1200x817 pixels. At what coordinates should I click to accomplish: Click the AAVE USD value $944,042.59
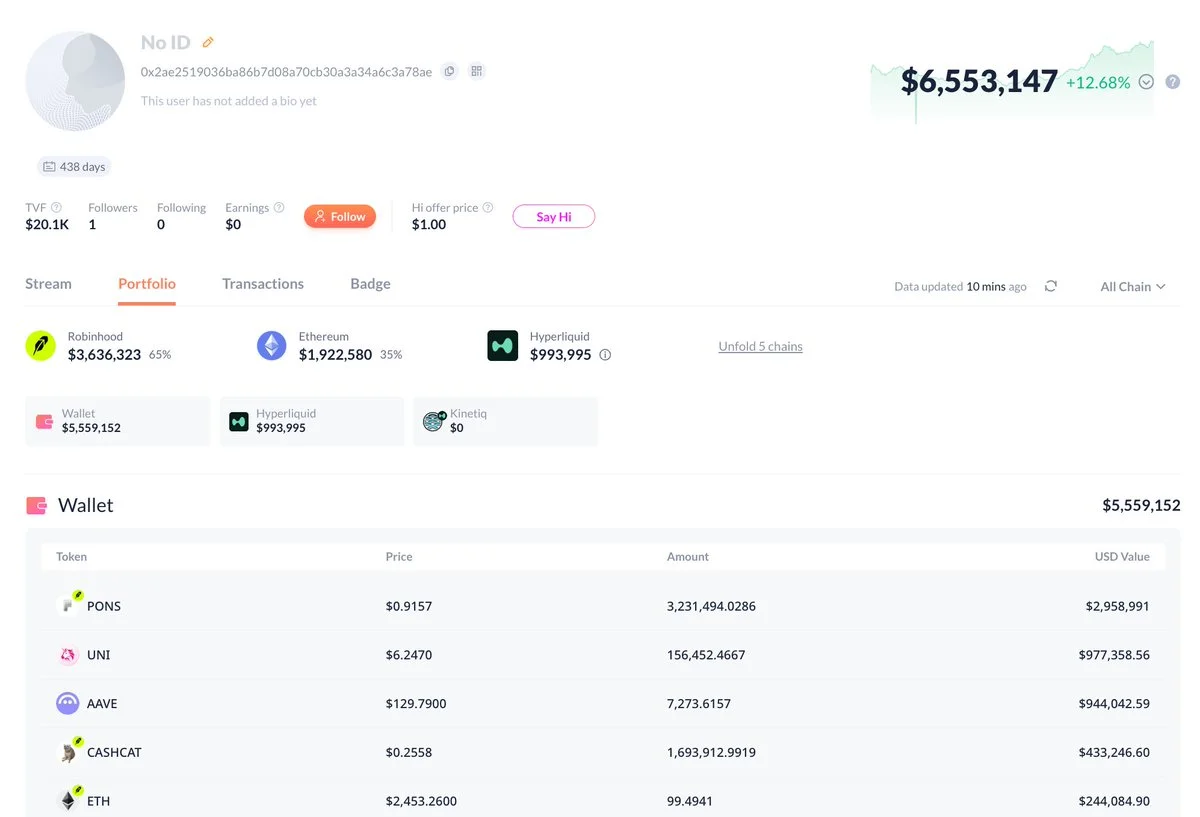coord(1114,704)
